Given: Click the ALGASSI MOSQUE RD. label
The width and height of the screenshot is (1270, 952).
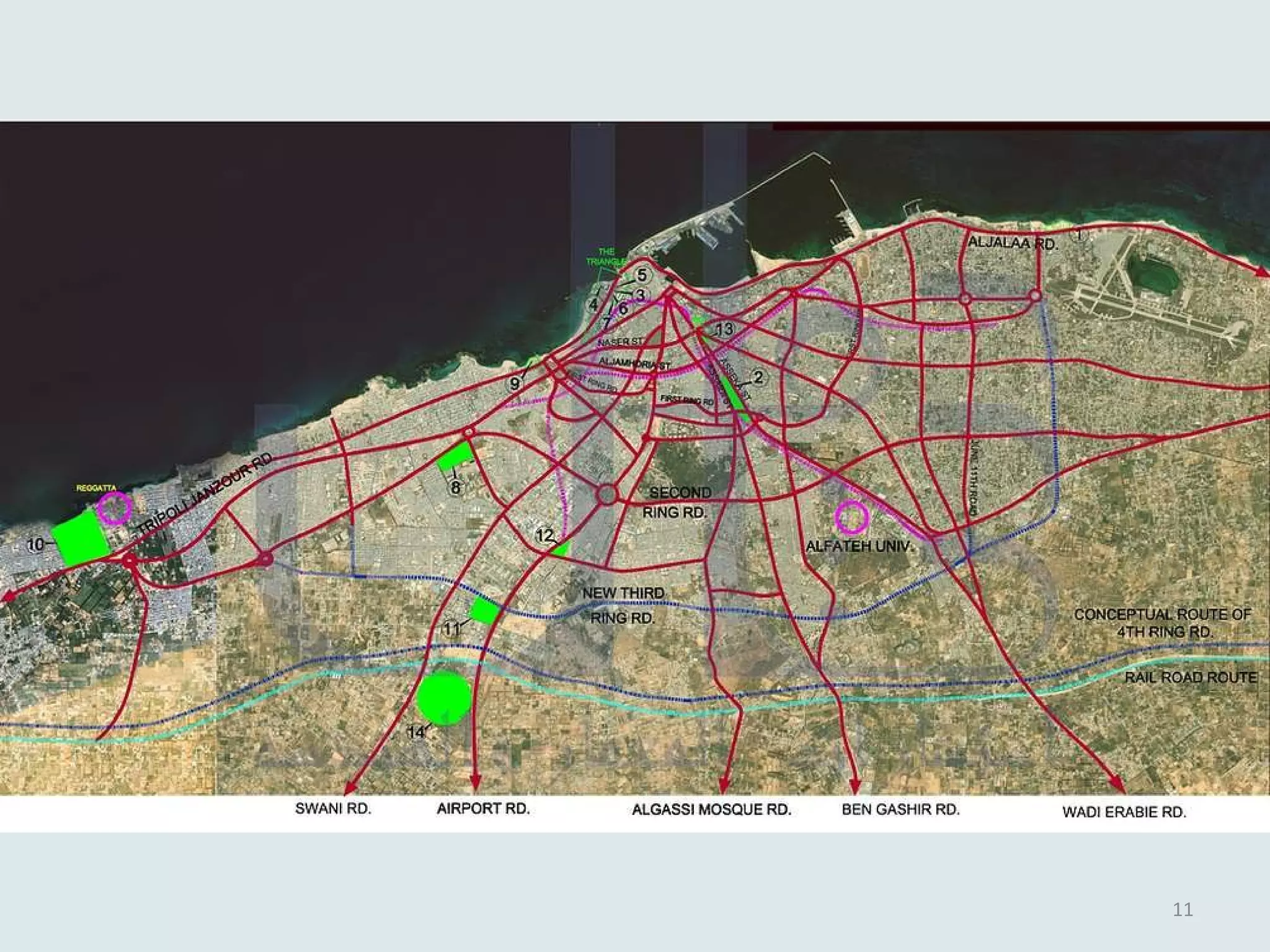Looking at the screenshot, I should 711,809.
